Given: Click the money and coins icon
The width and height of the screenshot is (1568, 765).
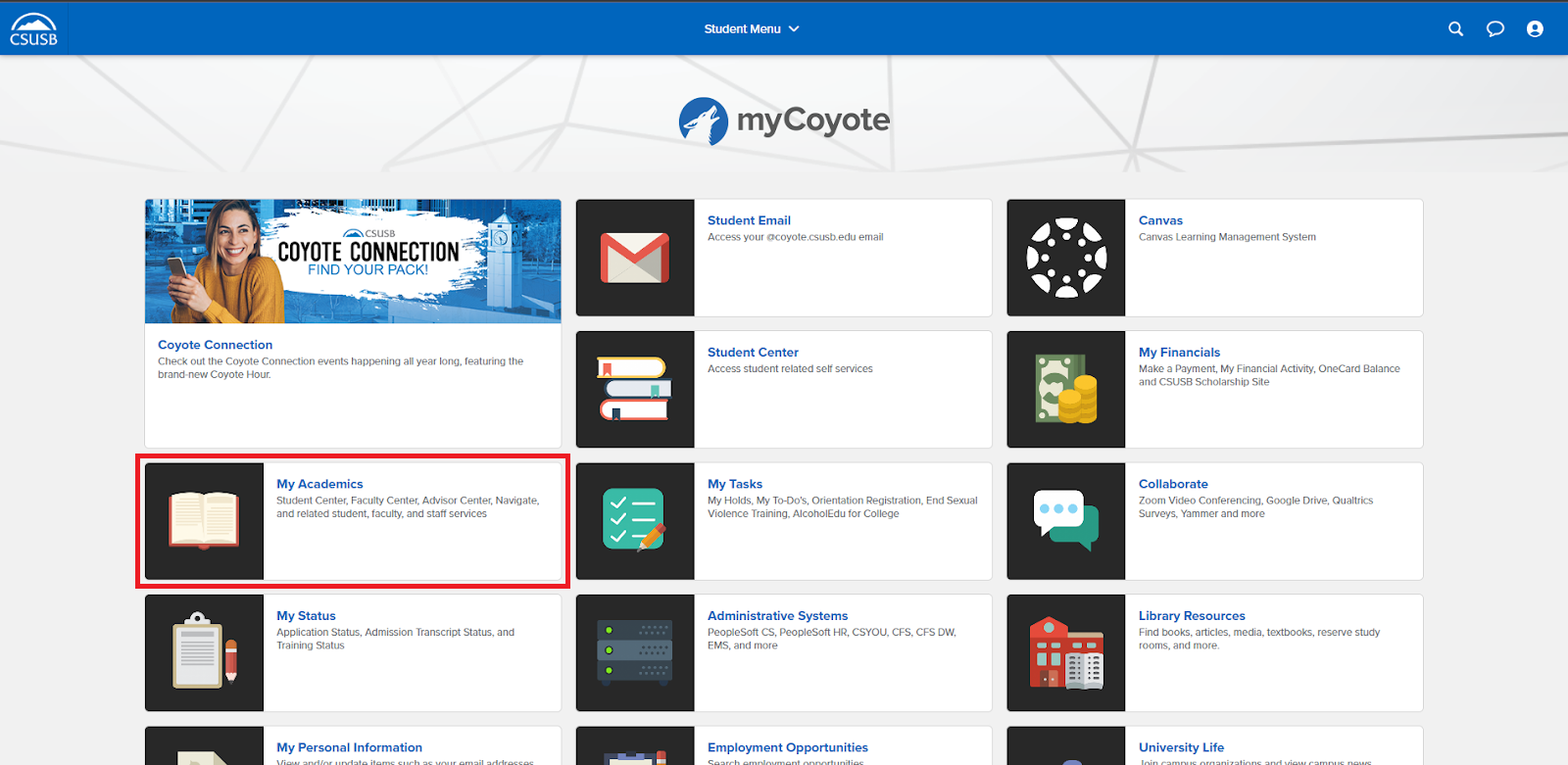Looking at the screenshot, I should coord(1066,389).
